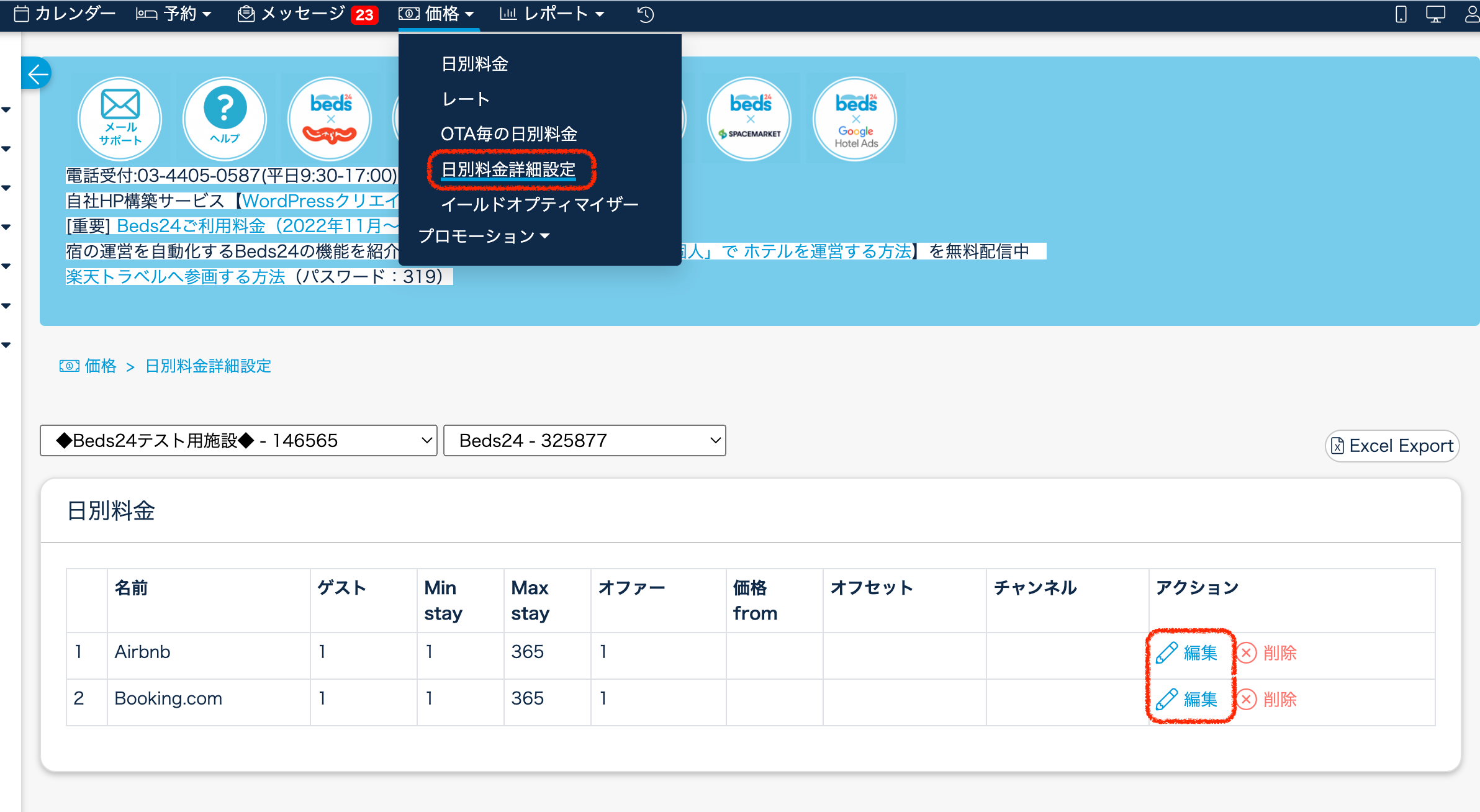1480x812 pixels.
Task: Open 楽天トラベルへ参画する方法 link
Action: click(x=176, y=277)
